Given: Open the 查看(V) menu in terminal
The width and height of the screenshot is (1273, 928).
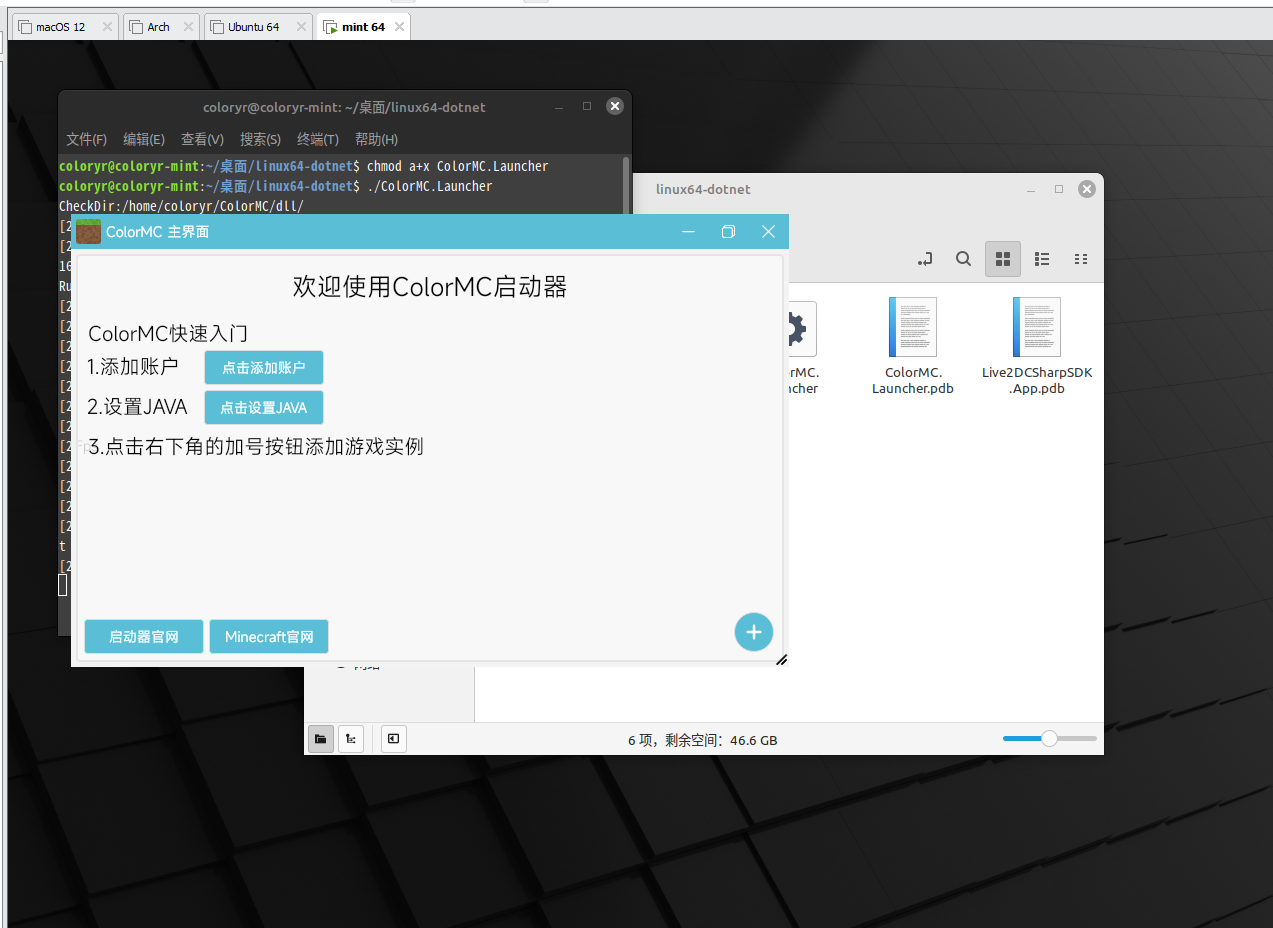Looking at the screenshot, I should (202, 139).
